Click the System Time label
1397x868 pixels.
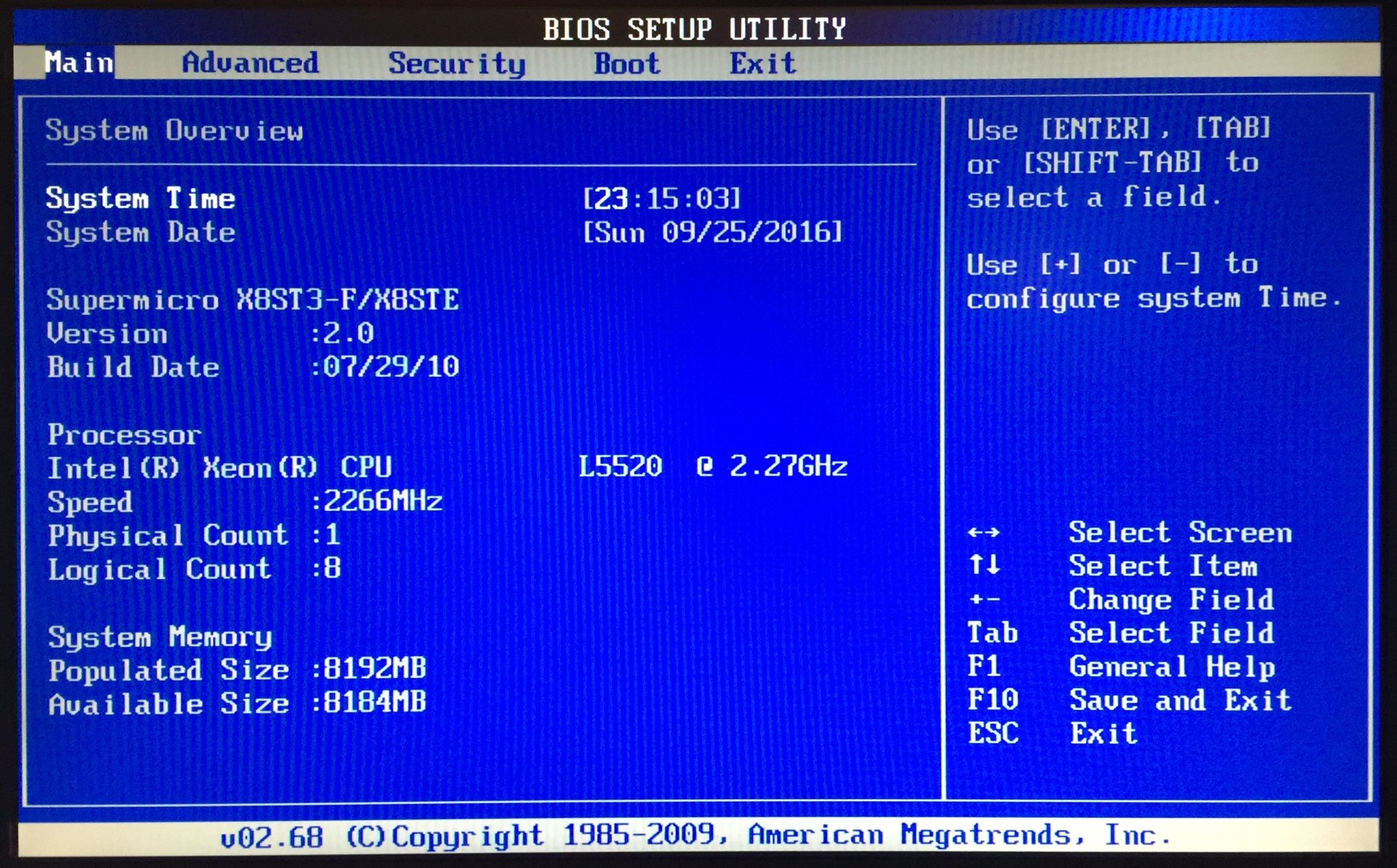(140, 199)
